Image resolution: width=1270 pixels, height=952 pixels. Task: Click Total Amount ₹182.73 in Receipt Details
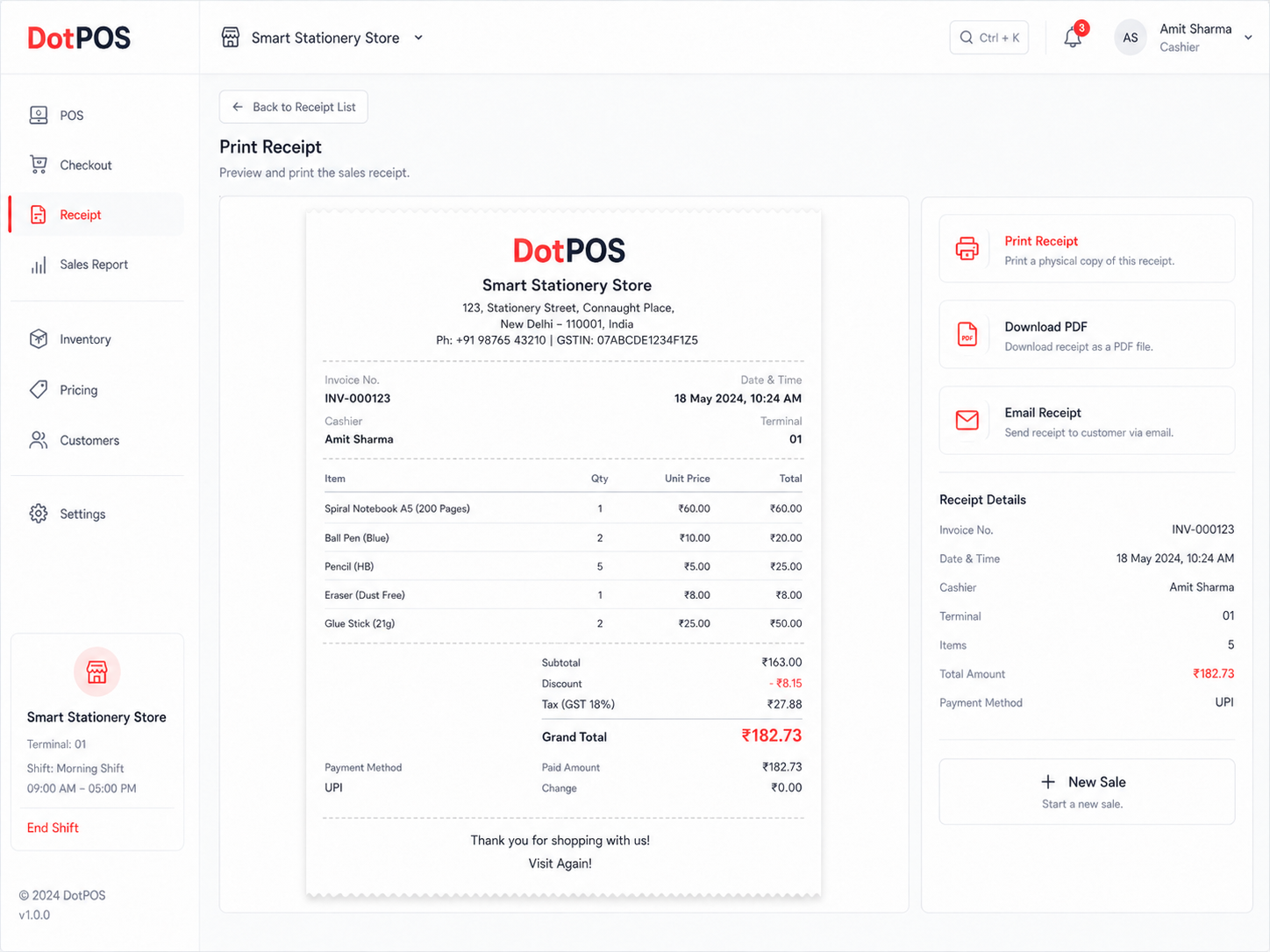tap(1214, 673)
